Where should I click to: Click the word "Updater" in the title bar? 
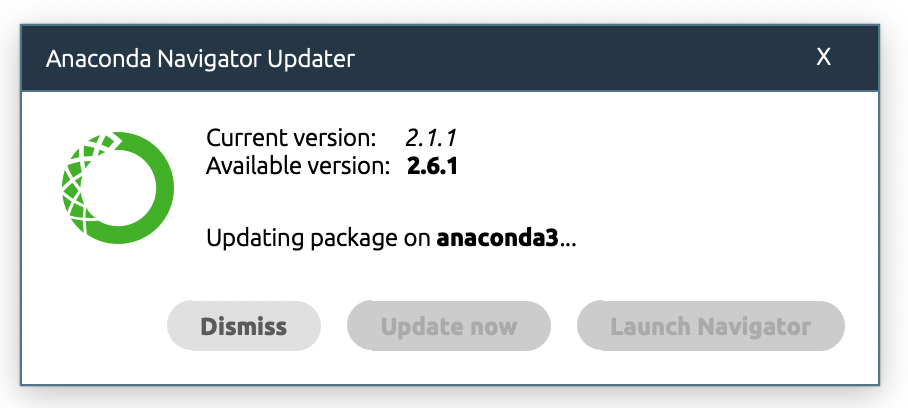tap(307, 58)
